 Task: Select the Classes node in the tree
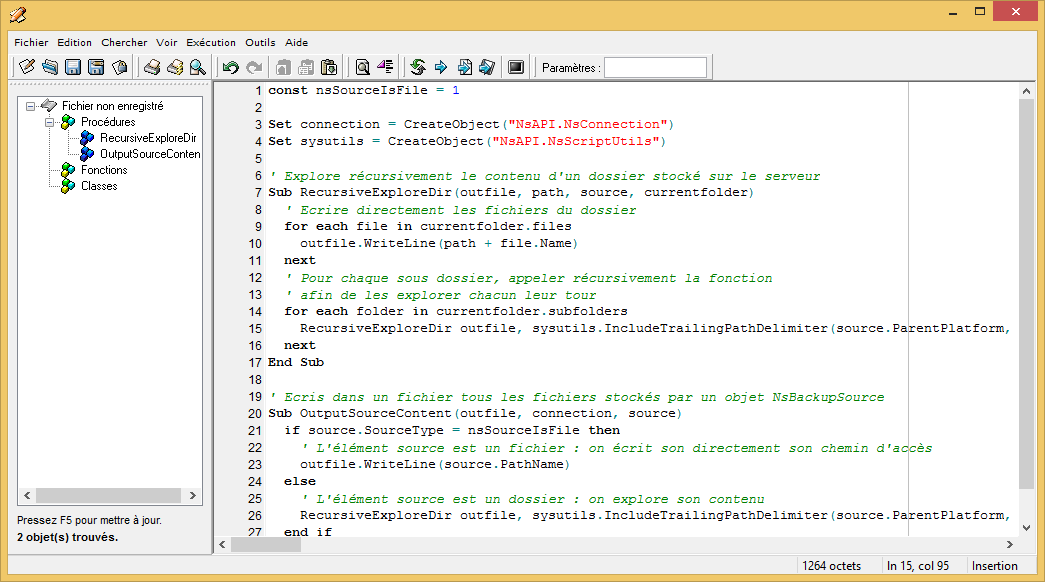pyautogui.click(x=99, y=186)
